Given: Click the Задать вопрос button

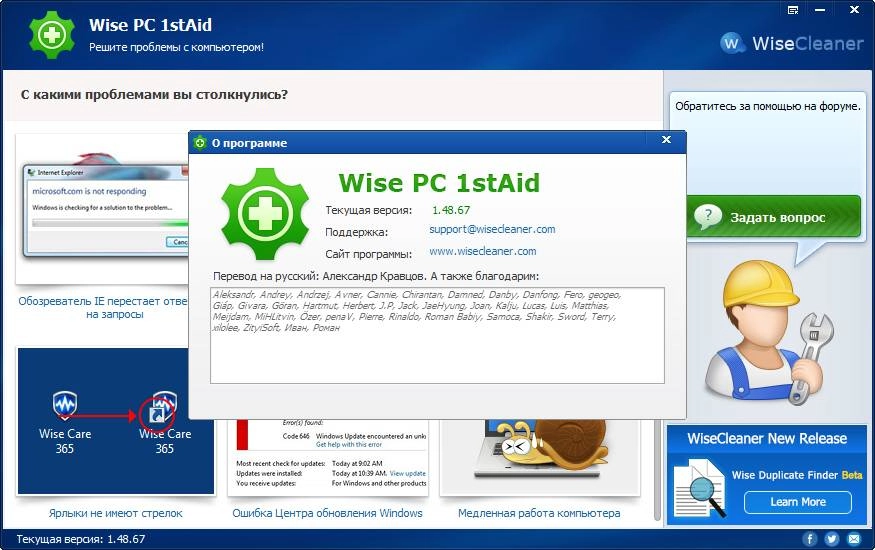Looking at the screenshot, I should click(773, 217).
